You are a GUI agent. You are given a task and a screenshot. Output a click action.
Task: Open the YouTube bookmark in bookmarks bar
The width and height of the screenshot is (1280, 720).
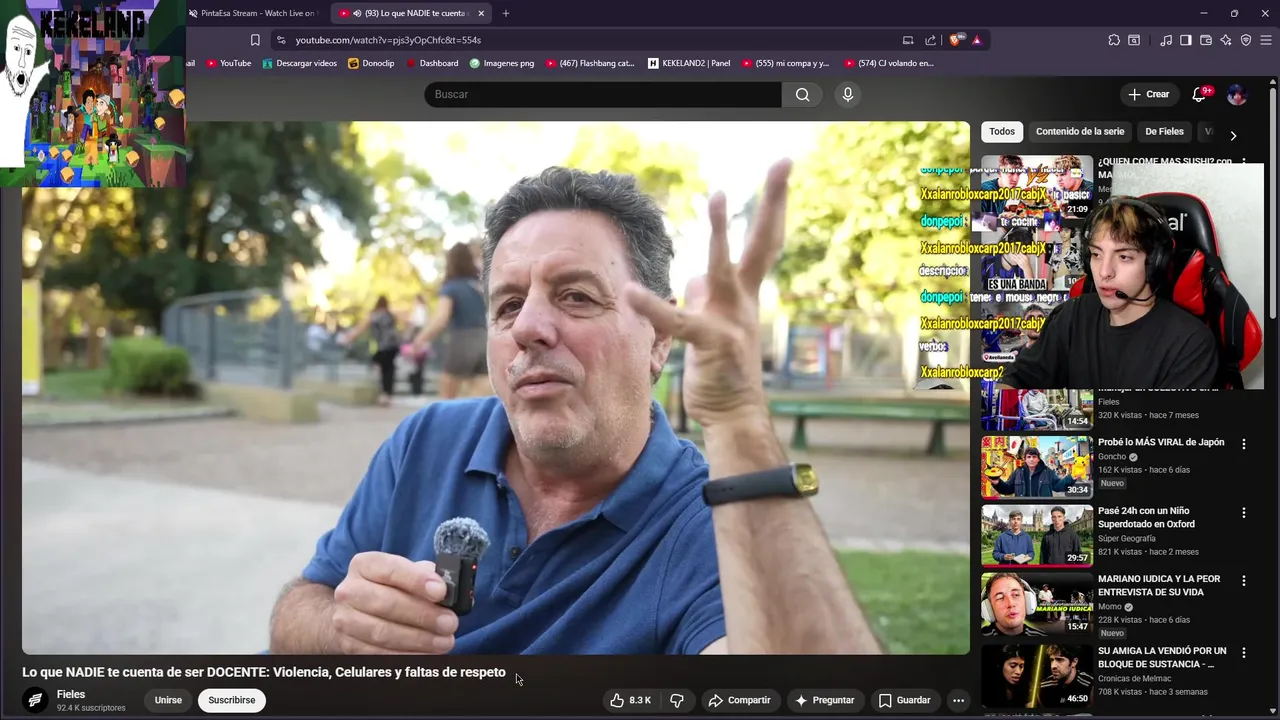coord(229,63)
